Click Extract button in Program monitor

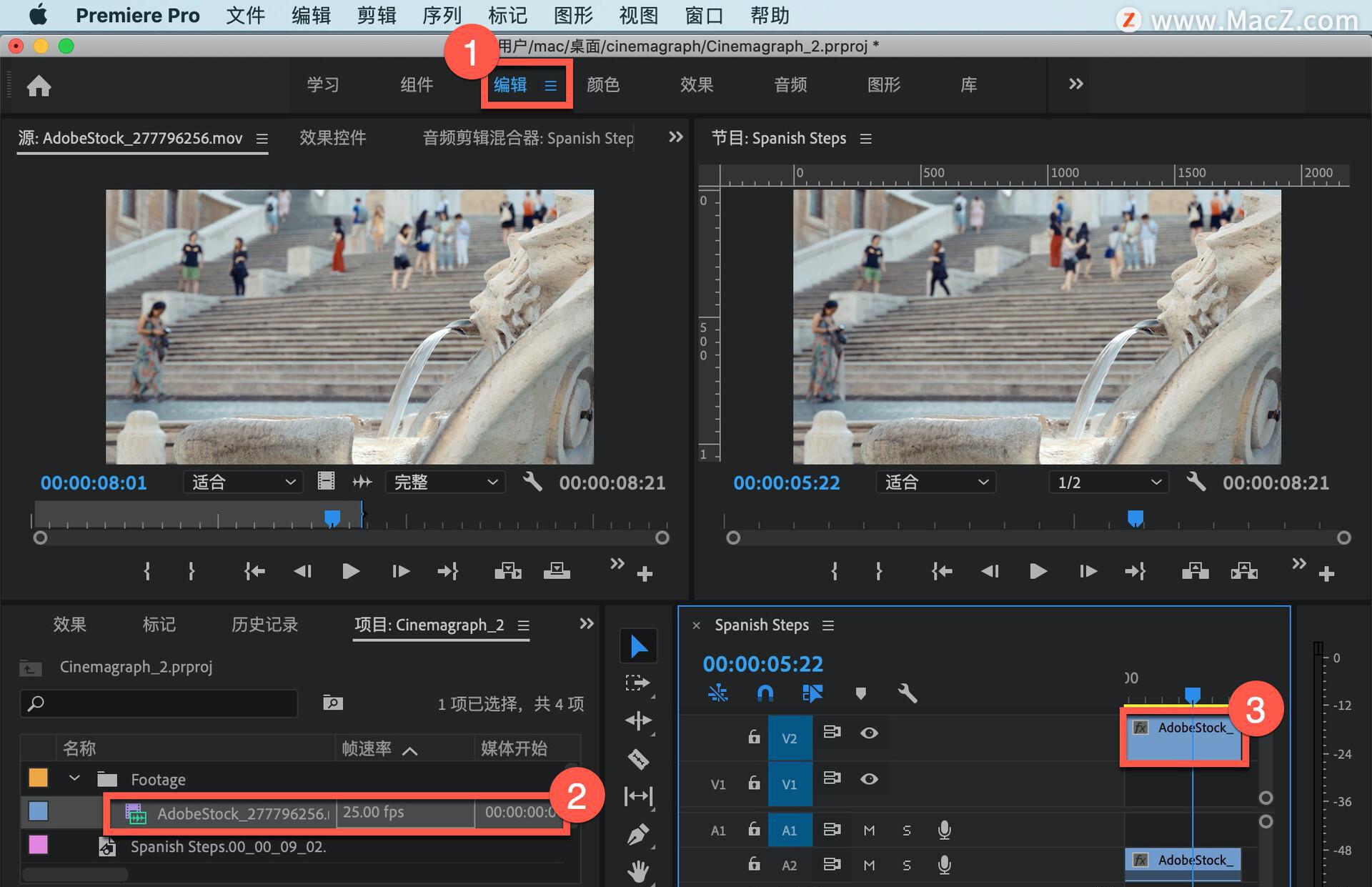pyautogui.click(x=1244, y=571)
